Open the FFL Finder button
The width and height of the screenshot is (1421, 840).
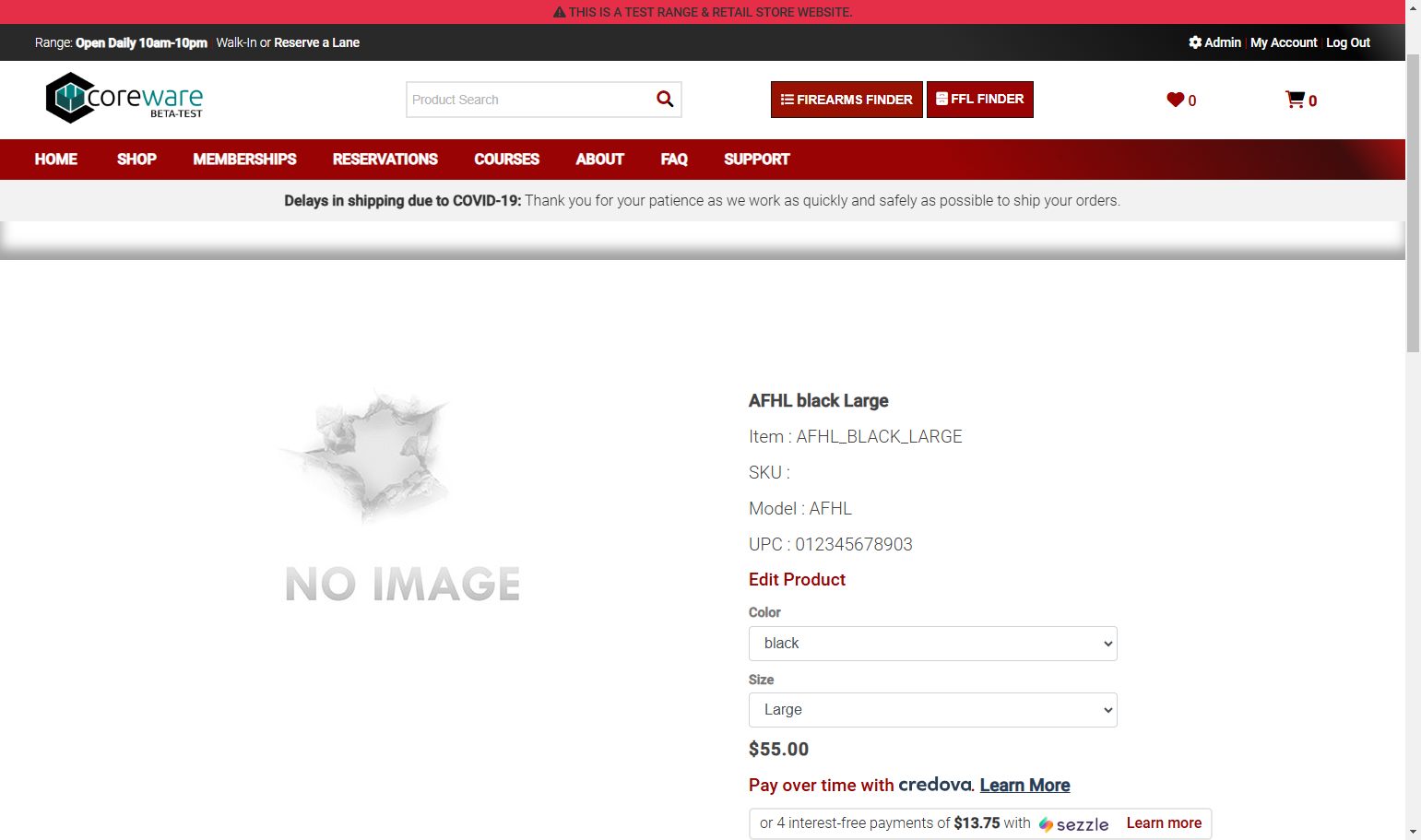(x=979, y=100)
